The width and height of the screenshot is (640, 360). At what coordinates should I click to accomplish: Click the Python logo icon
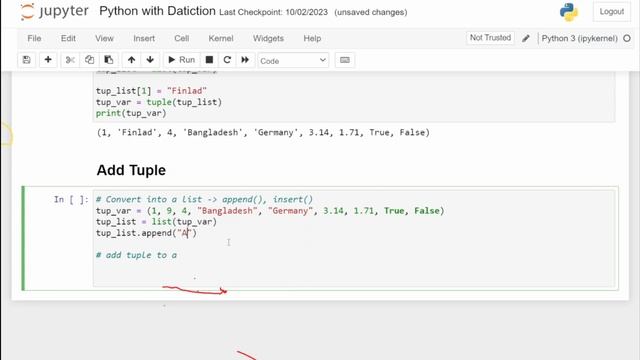569,11
